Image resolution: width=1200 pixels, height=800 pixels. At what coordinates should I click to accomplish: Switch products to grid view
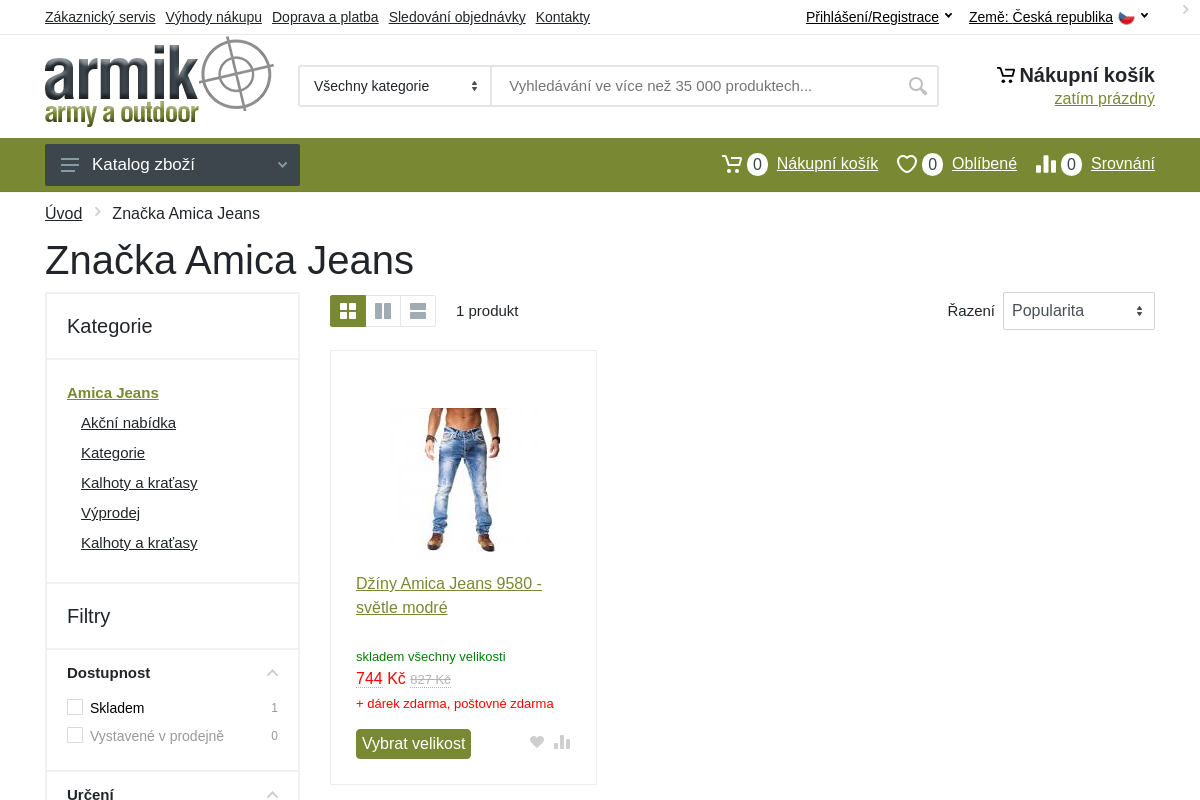(x=348, y=311)
